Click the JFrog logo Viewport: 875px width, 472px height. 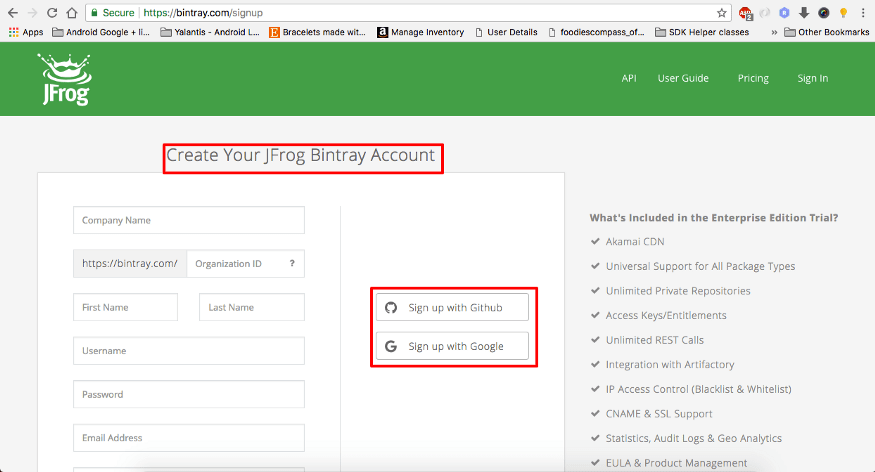point(65,79)
